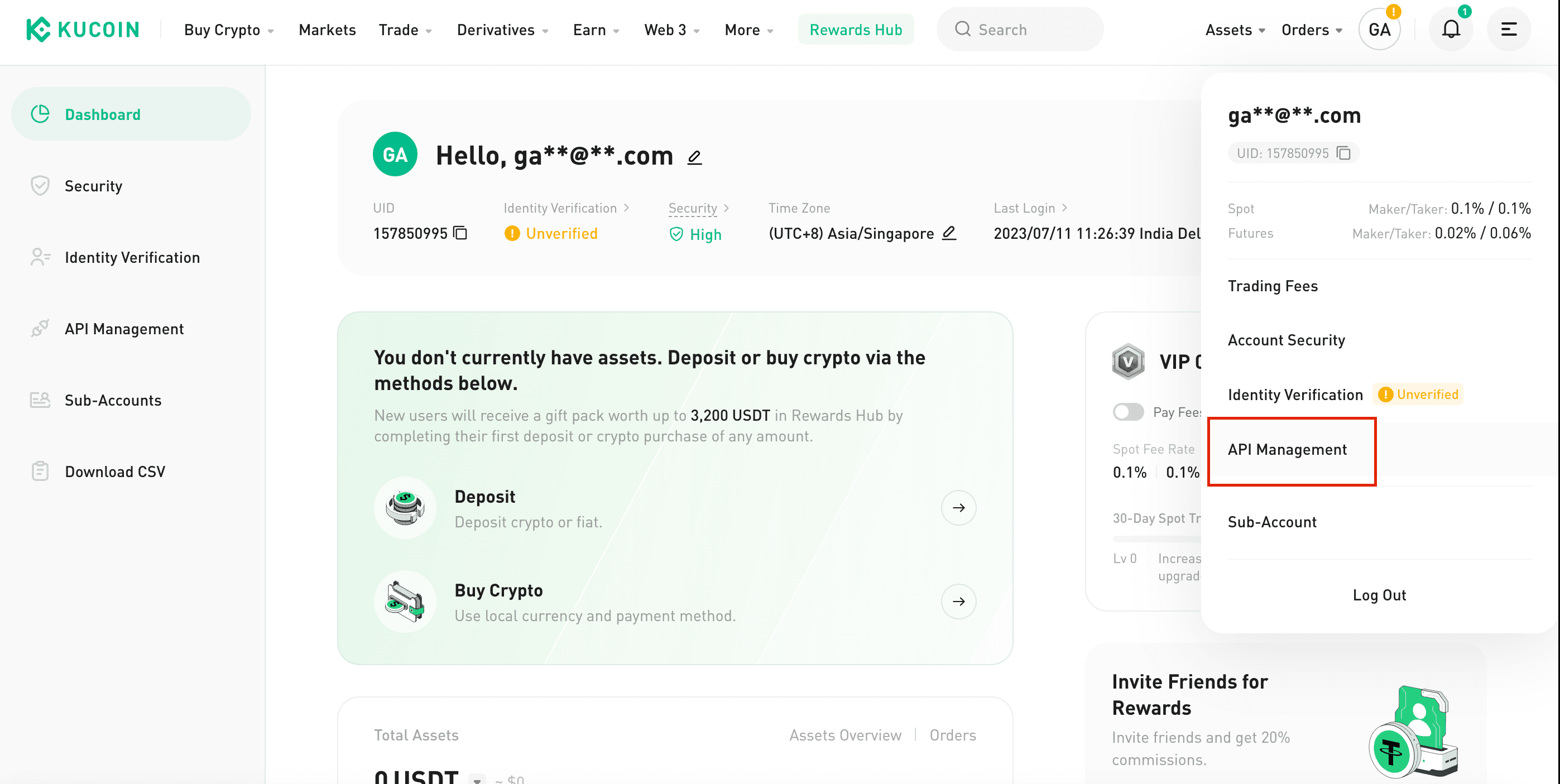Click the search magnifier icon
1560x784 pixels.
962,29
